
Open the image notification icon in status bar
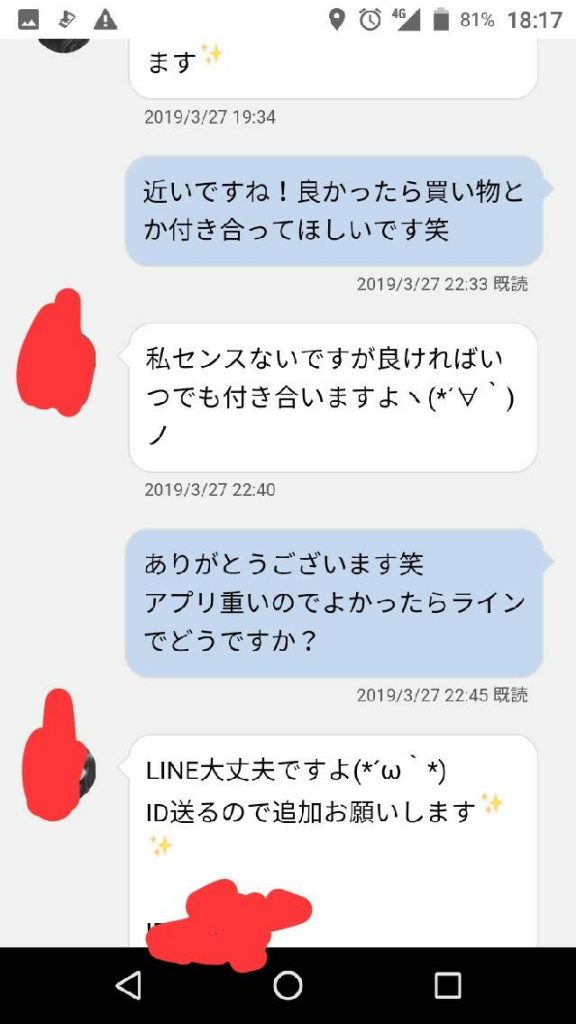pos(28,20)
